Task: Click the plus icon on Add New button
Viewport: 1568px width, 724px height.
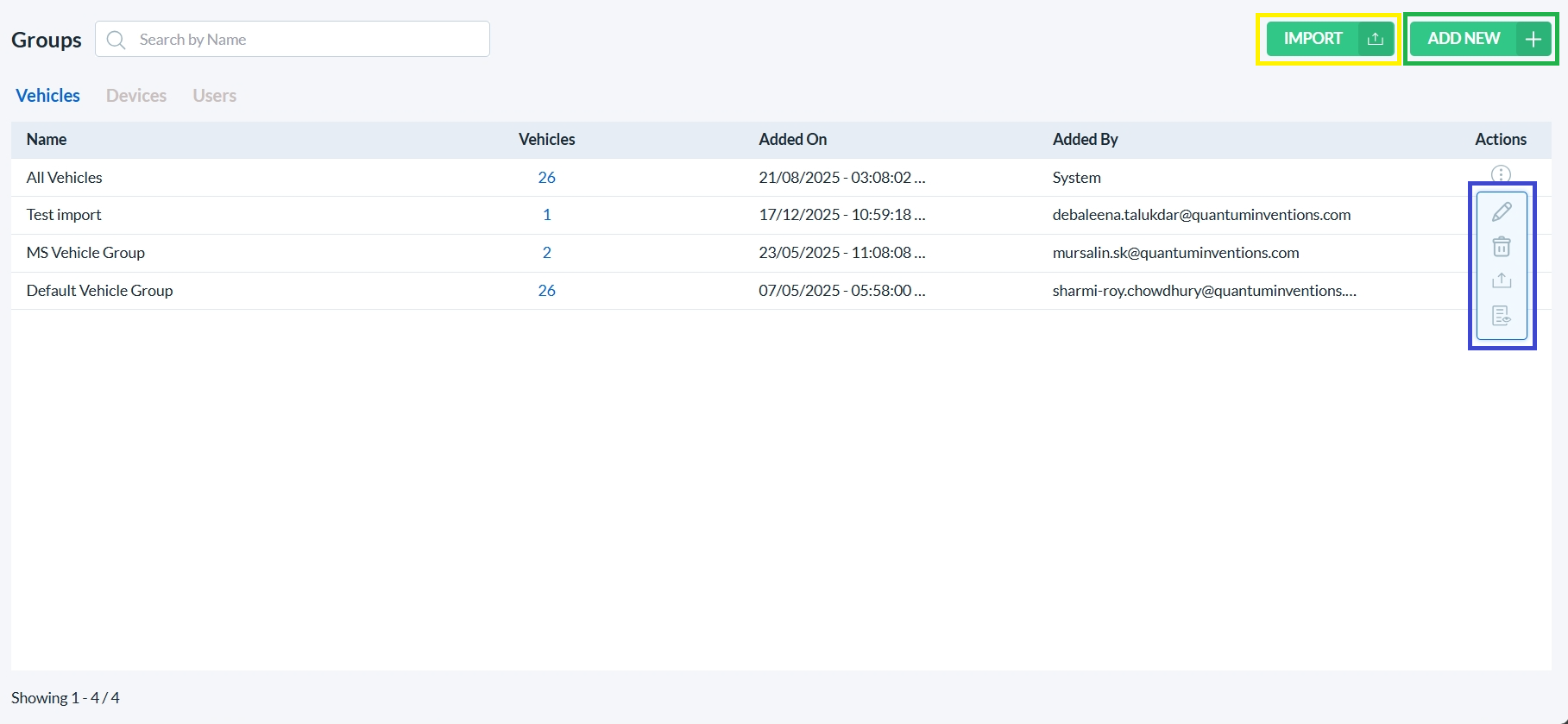Action: click(x=1533, y=39)
